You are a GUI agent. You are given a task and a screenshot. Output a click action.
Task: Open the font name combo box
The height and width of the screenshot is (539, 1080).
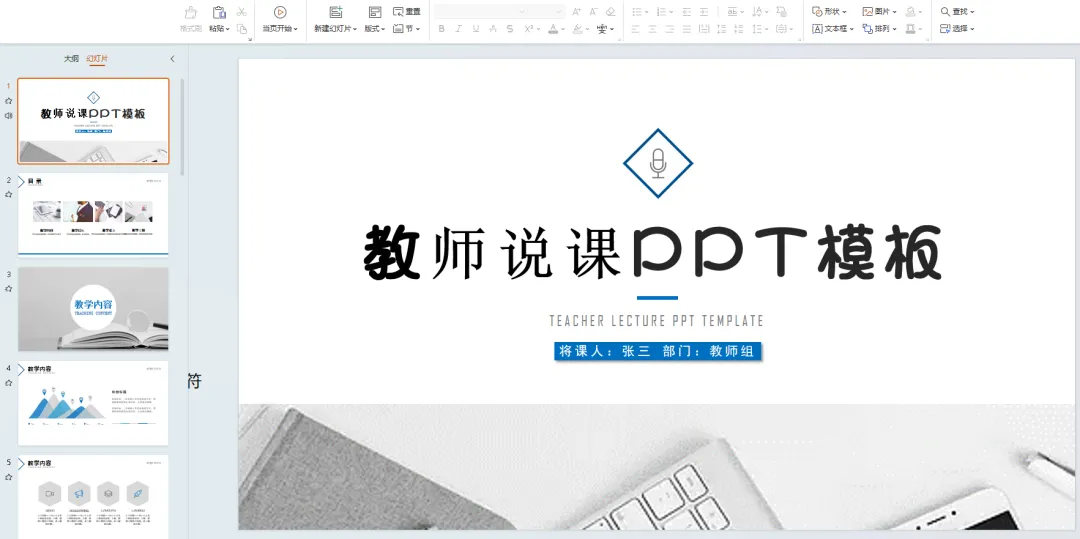(481, 12)
